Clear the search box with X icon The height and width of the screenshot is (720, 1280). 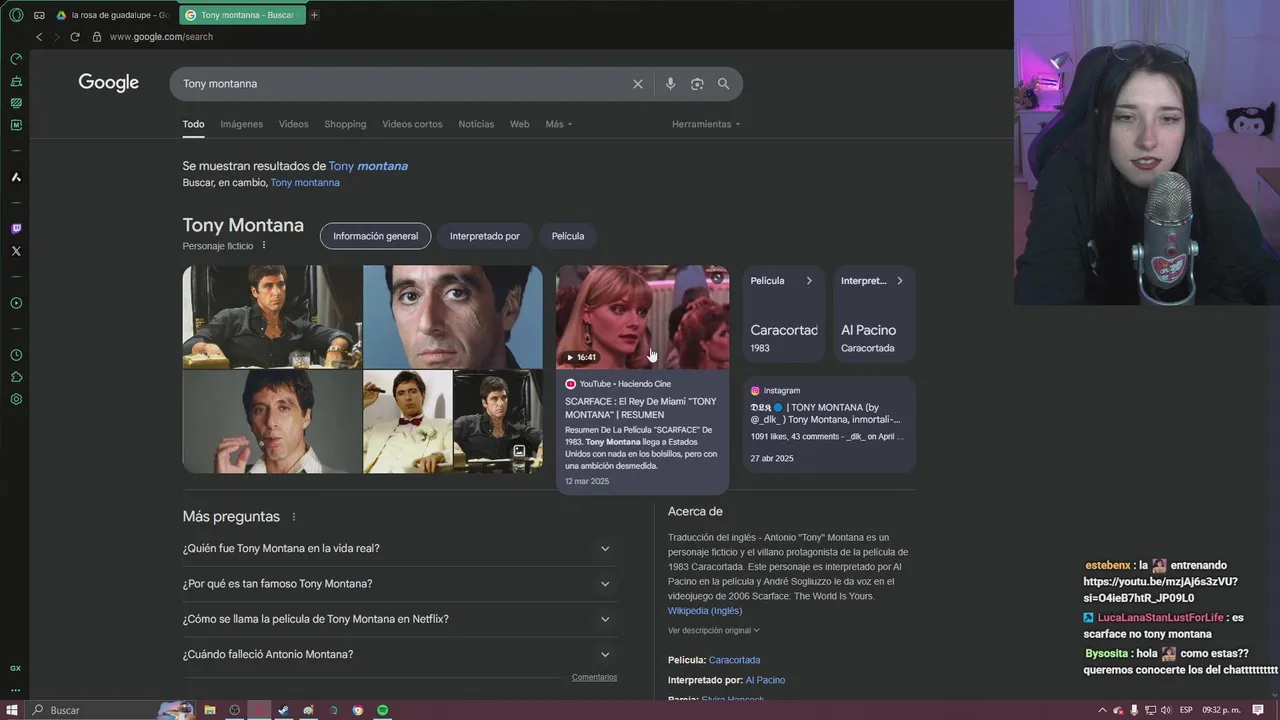[638, 84]
